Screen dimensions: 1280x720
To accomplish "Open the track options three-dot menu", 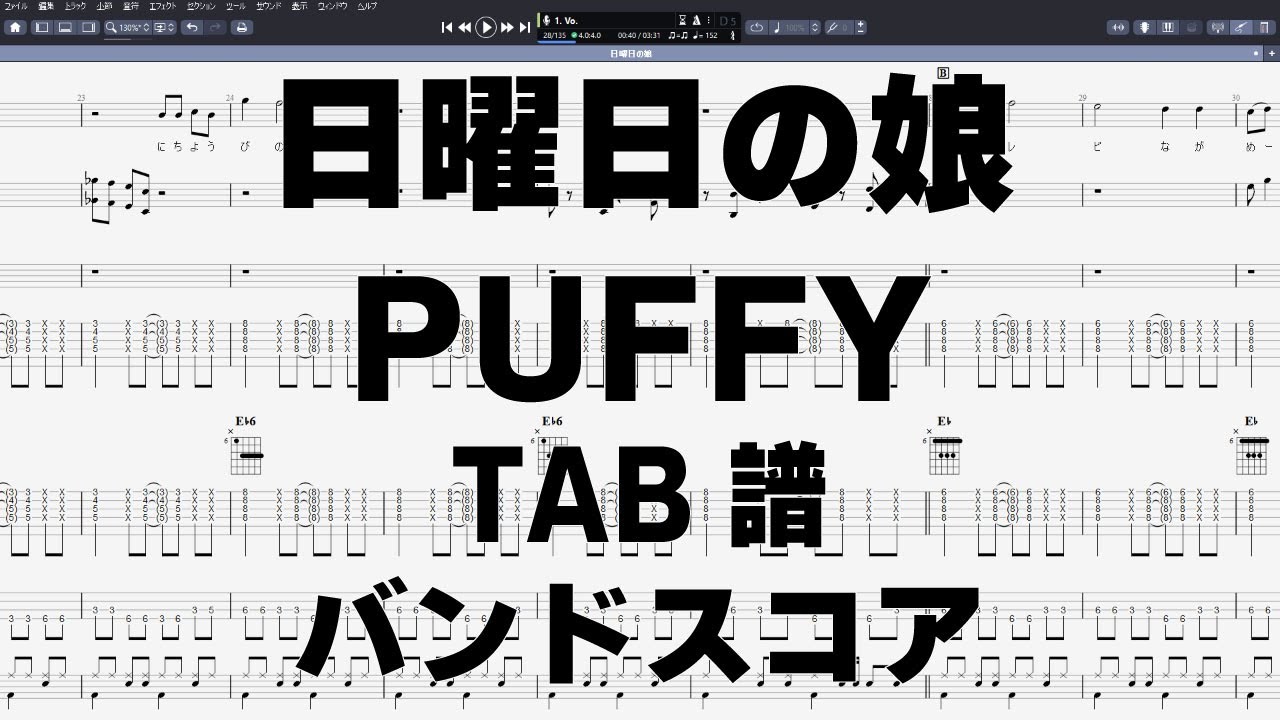I will pos(708,20).
